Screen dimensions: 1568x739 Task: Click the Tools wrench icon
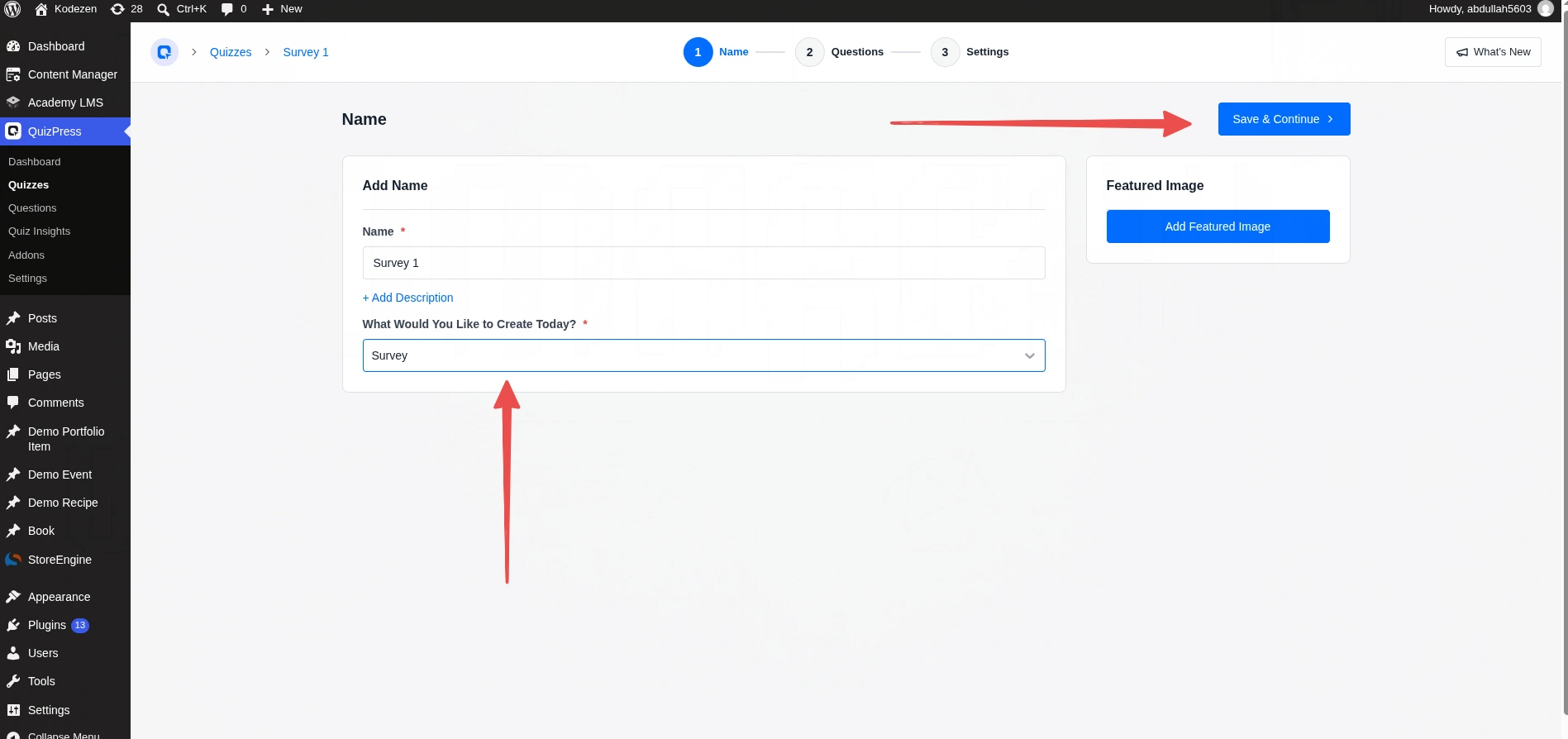coord(13,681)
